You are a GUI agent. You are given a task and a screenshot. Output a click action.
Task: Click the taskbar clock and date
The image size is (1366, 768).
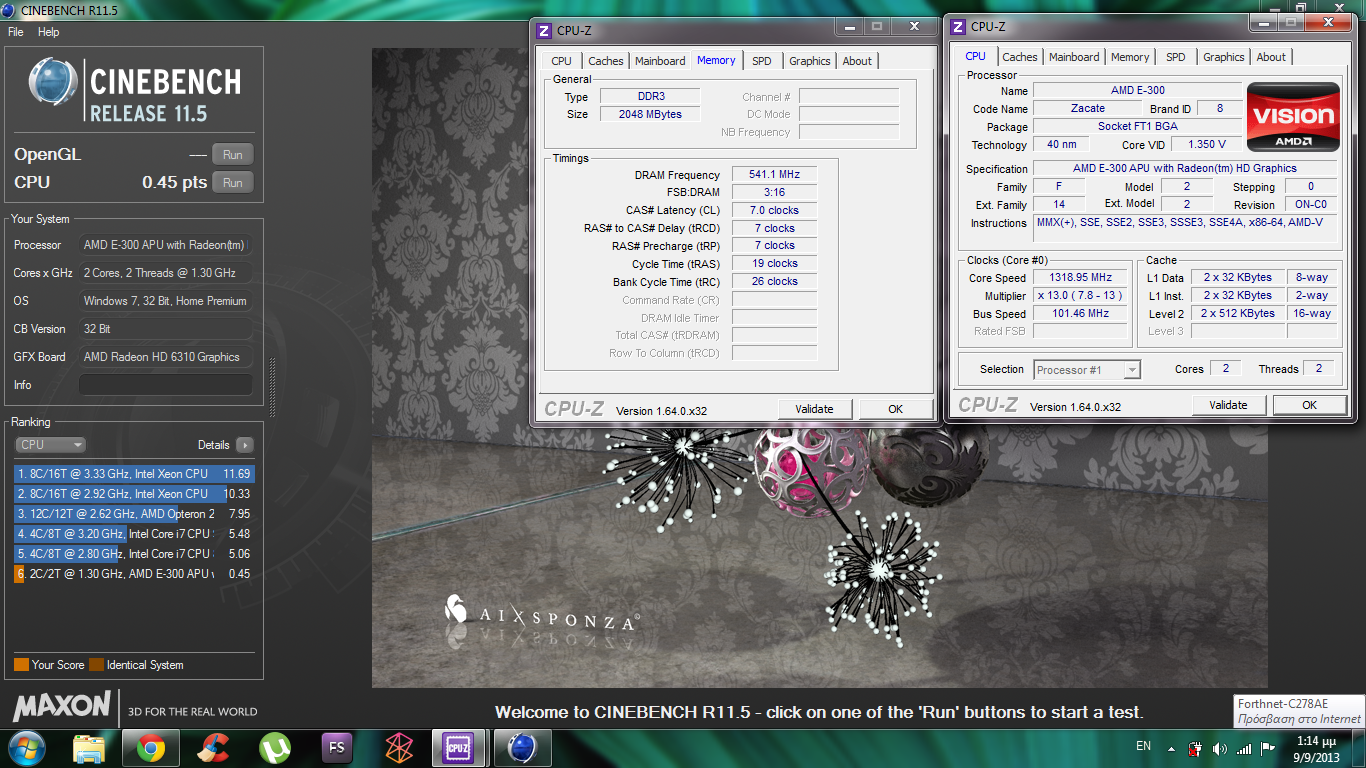coord(1315,748)
